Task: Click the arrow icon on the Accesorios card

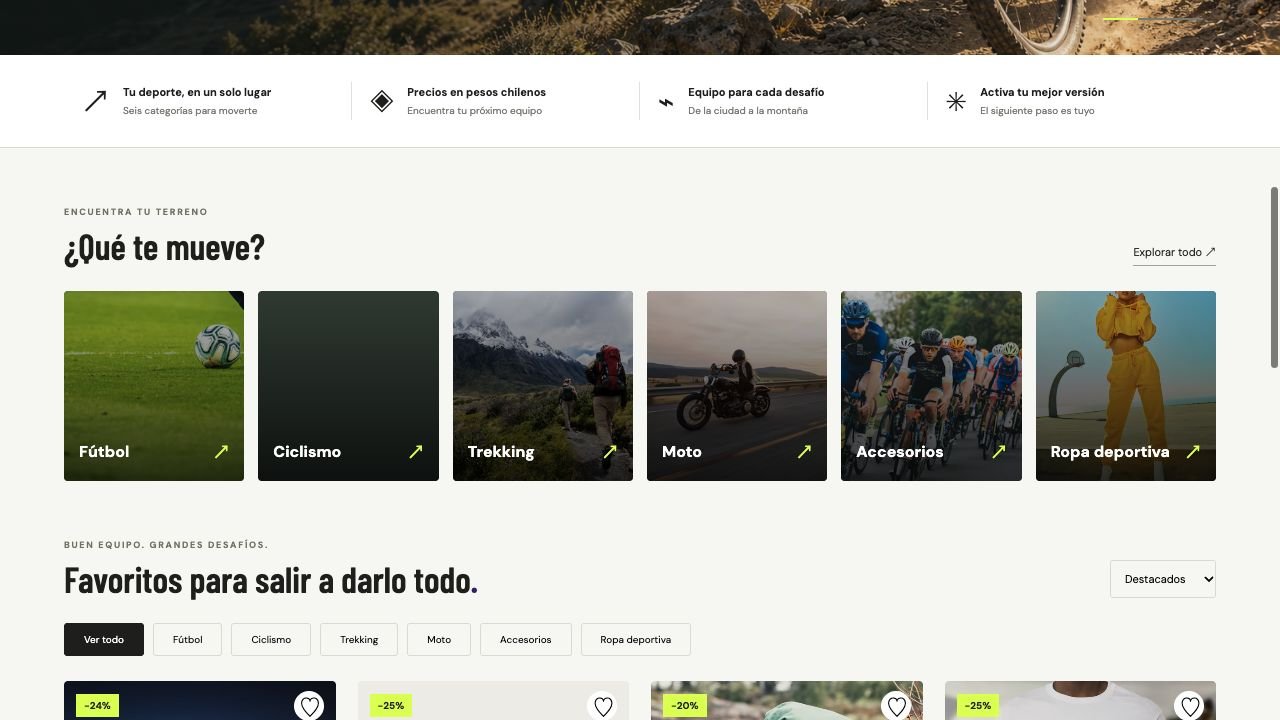Action: 998,452
